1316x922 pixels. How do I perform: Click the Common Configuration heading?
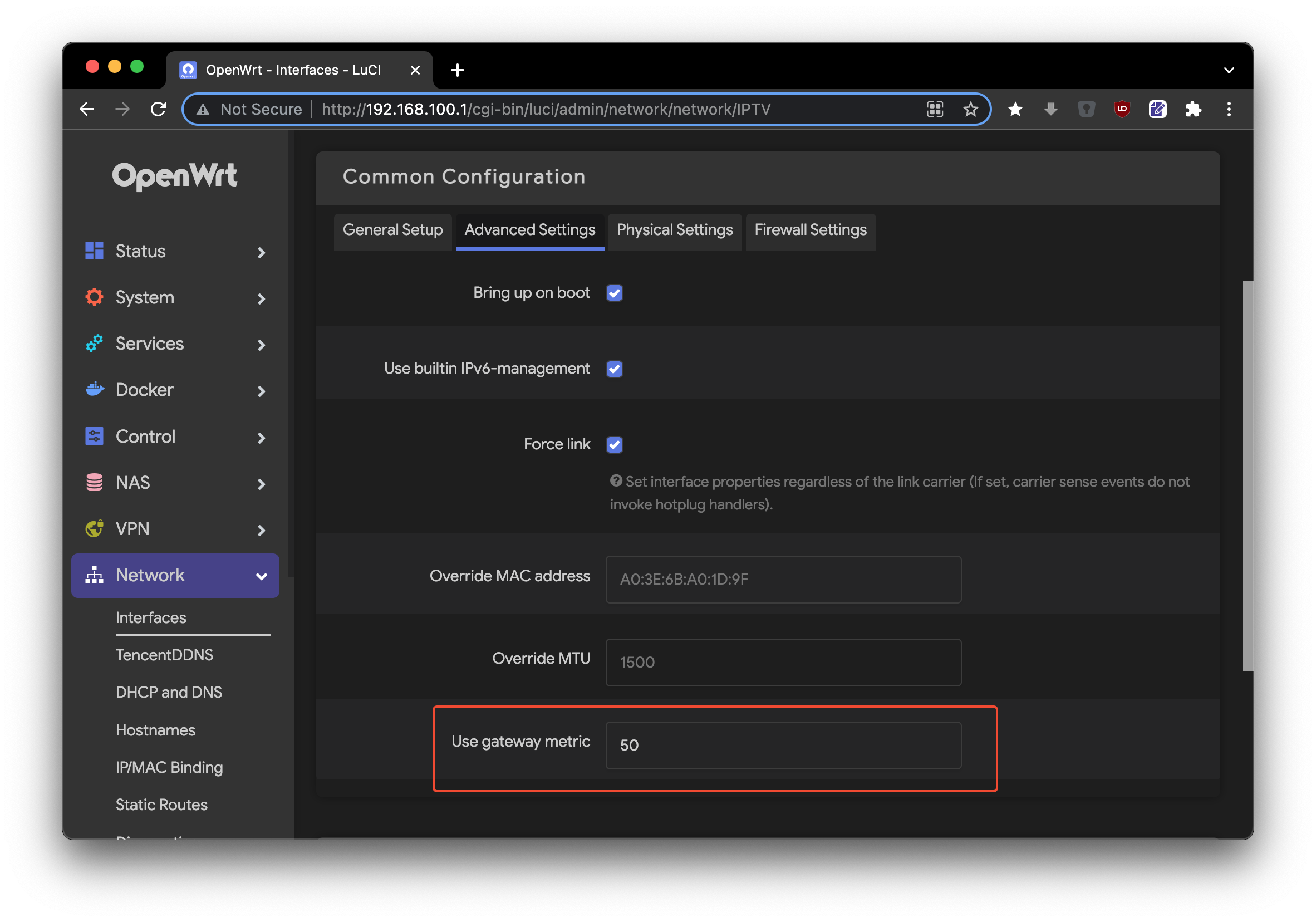coord(464,176)
